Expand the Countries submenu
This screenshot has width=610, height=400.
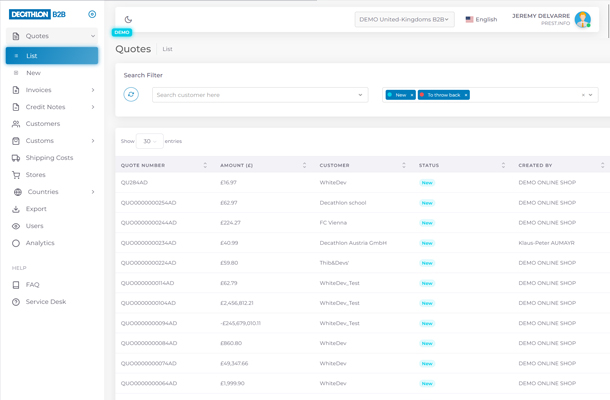coord(92,192)
